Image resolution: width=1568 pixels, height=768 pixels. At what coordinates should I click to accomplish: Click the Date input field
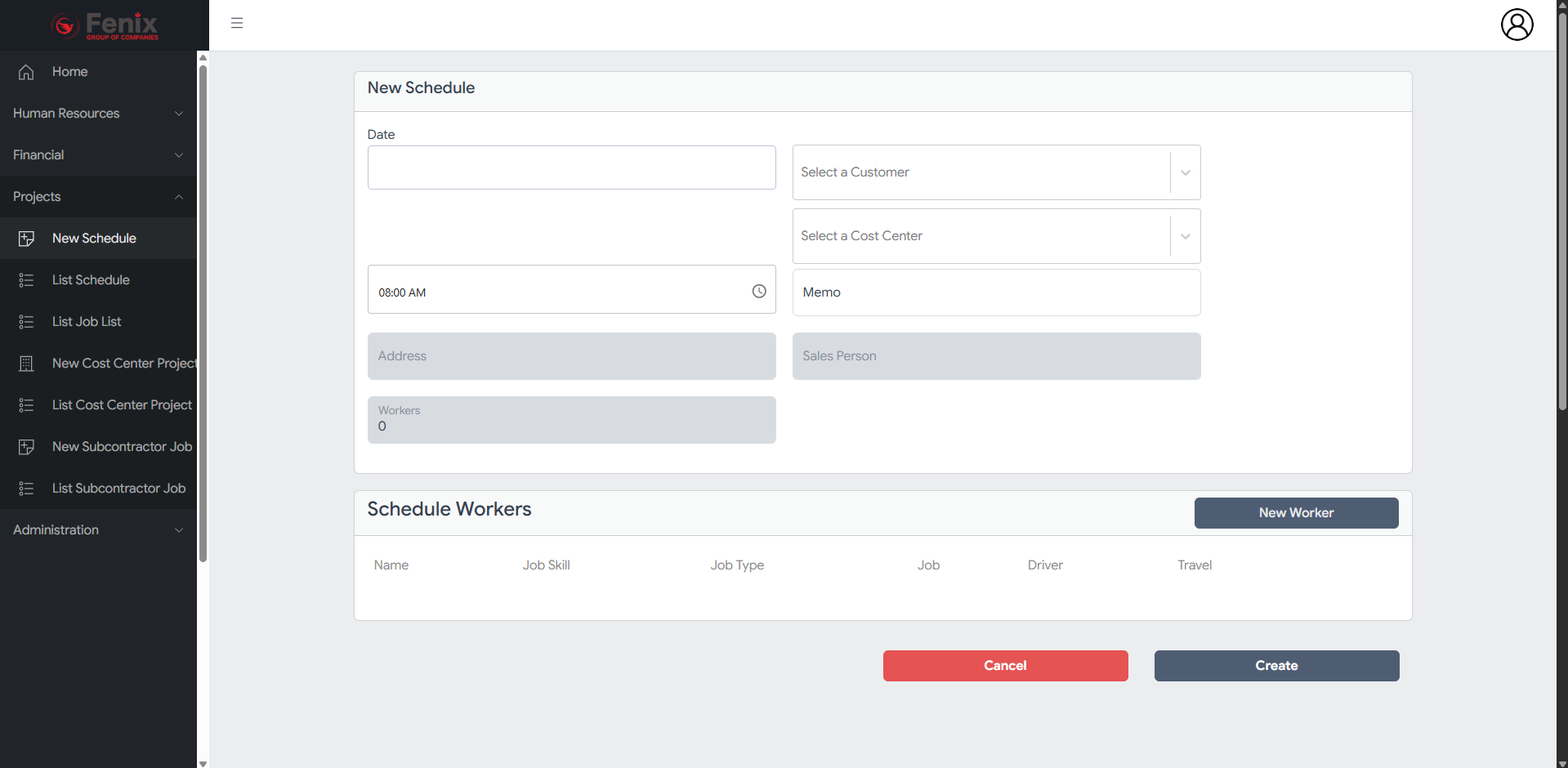[571, 167]
